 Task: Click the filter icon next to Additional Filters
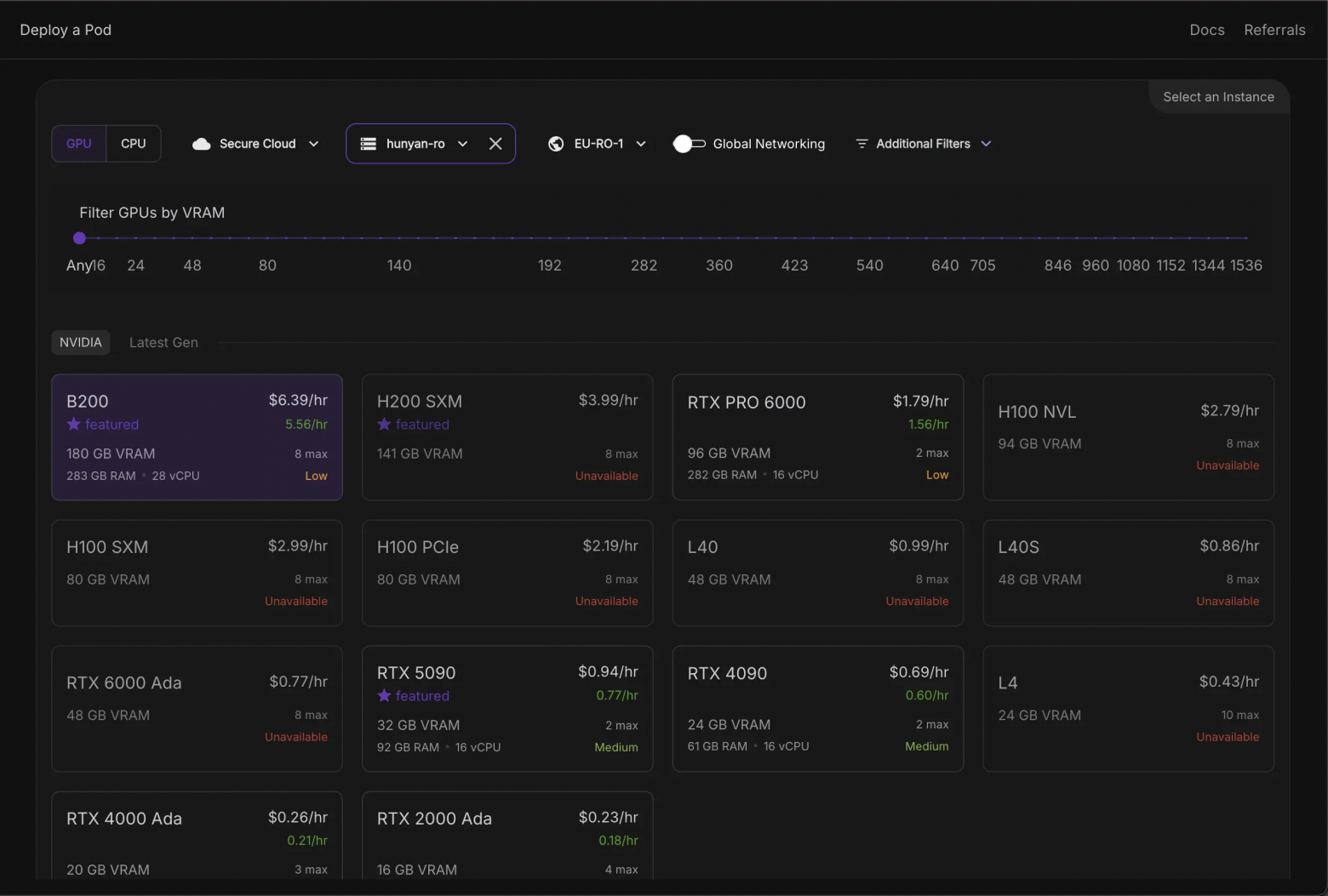[x=861, y=144]
